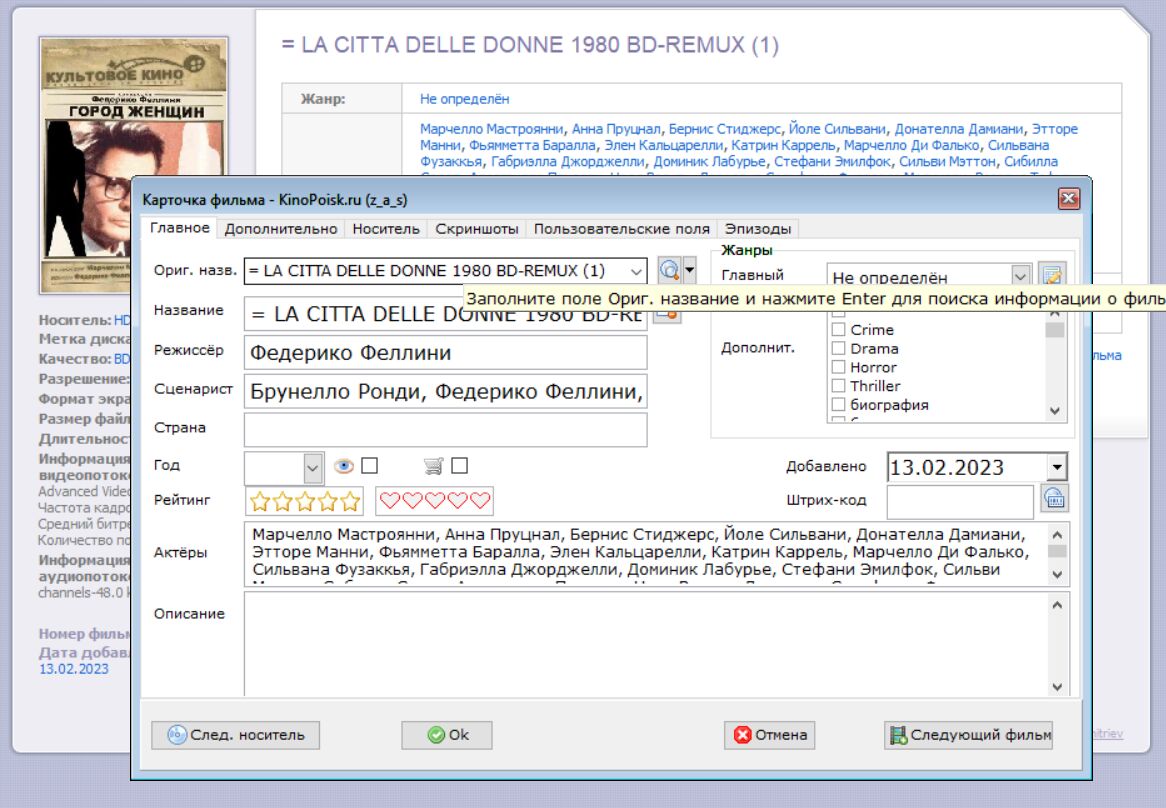Click the barcode scanner icon next to Штрих-код
The width and height of the screenshot is (1166, 808).
pyautogui.click(x=1055, y=498)
